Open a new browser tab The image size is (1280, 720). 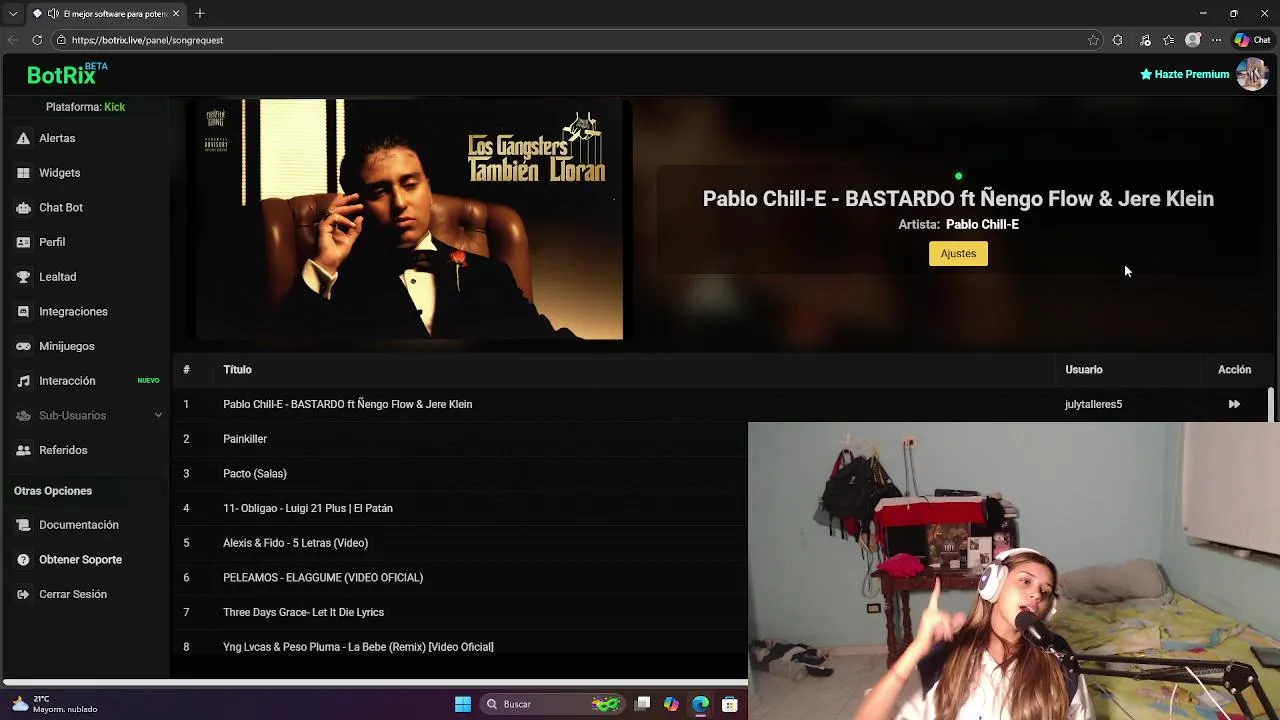[200, 13]
